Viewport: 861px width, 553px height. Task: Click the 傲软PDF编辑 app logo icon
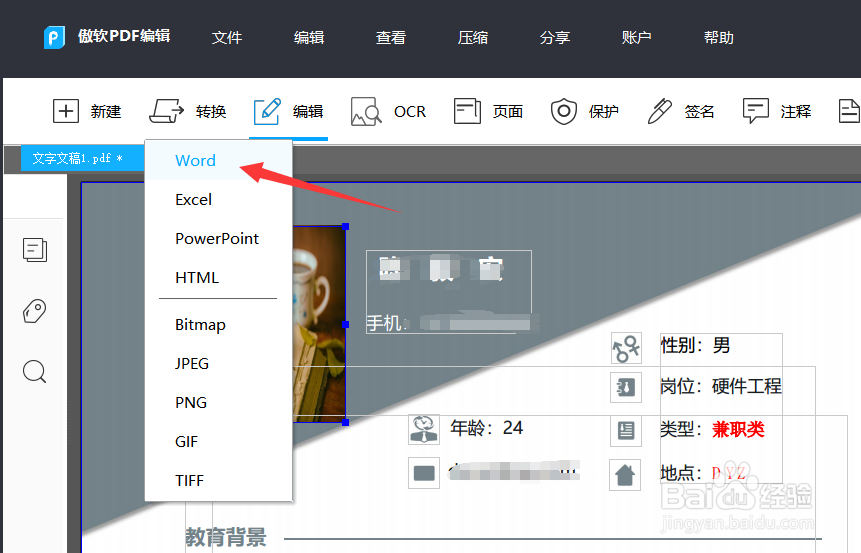(54, 37)
